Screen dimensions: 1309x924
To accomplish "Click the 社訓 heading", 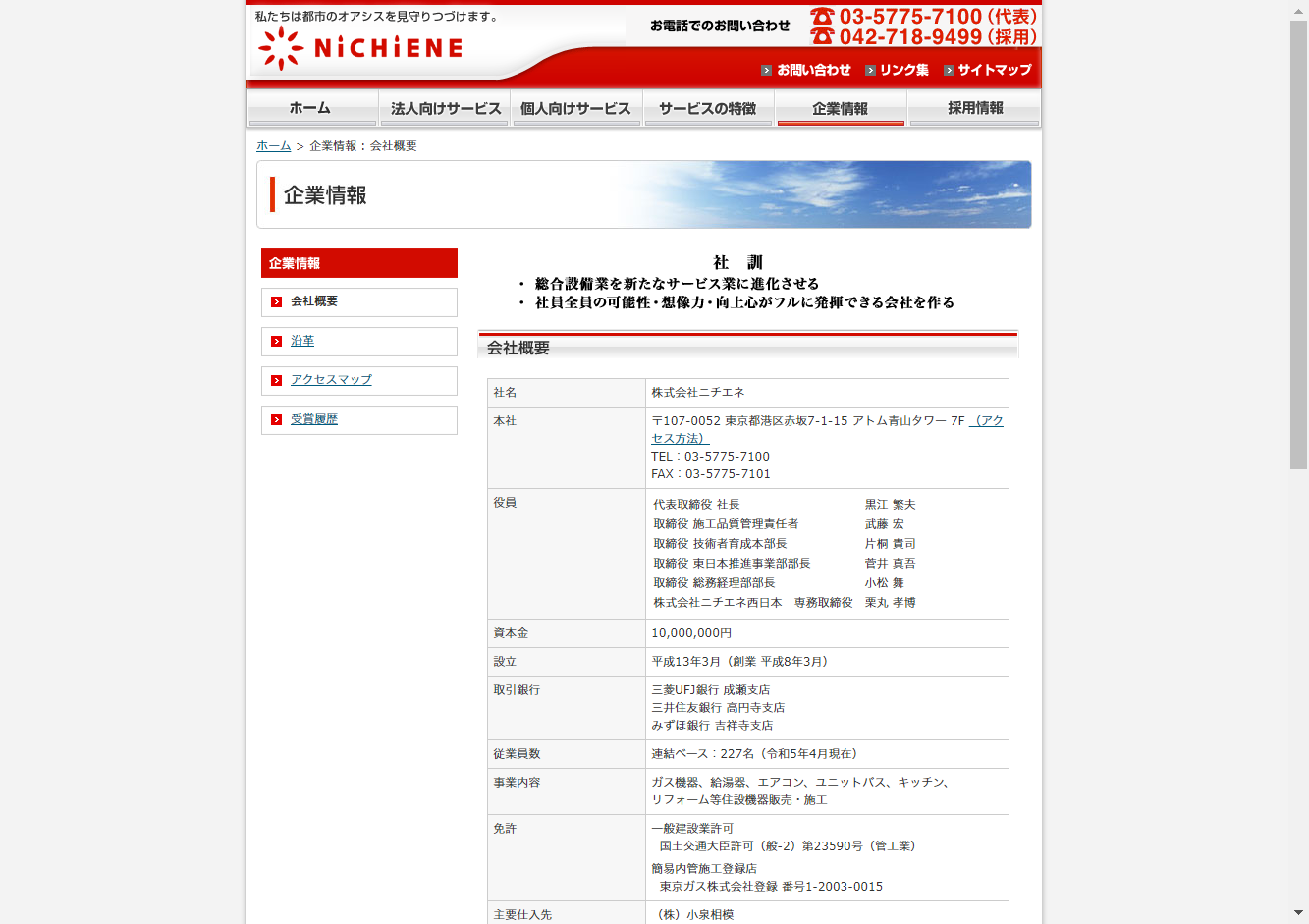I will 737,263.
